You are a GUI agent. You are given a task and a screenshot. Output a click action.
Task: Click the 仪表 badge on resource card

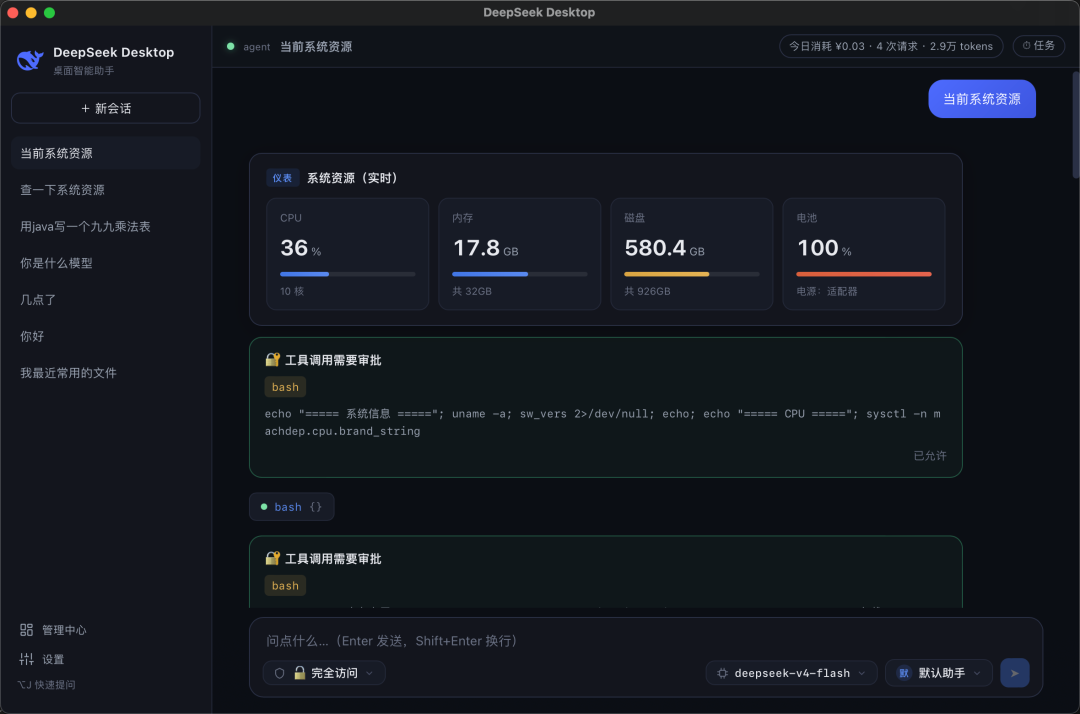pyautogui.click(x=282, y=178)
